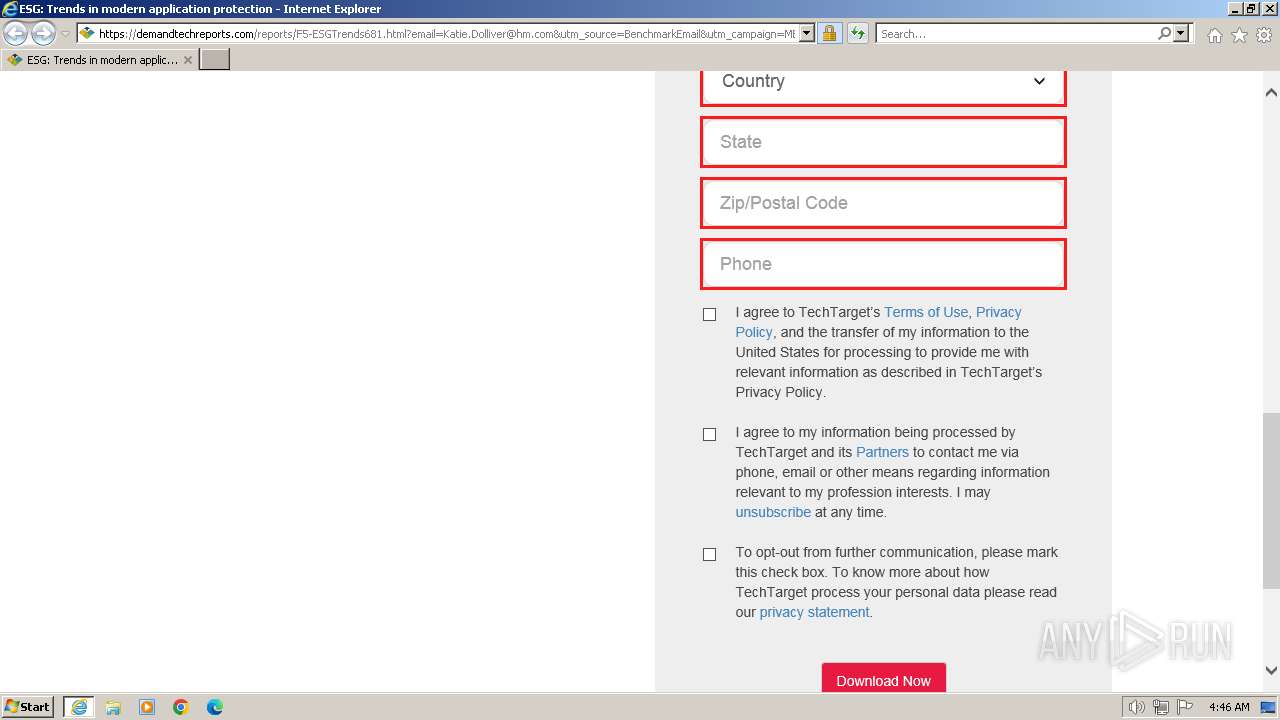Click the 4:46 AM system clock

click(1229, 707)
